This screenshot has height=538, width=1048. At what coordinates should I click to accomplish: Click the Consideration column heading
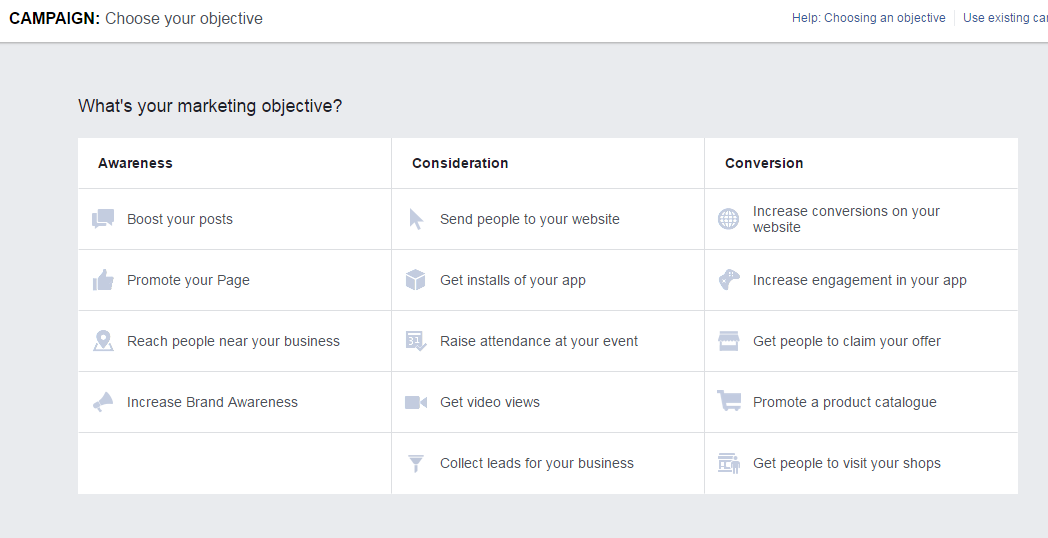tap(460, 163)
